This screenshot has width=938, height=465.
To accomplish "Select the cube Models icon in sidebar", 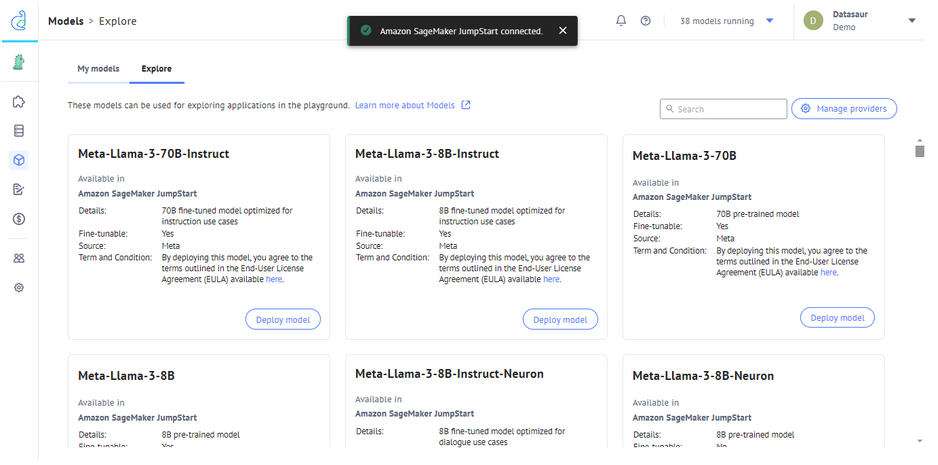I will [19, 160].
